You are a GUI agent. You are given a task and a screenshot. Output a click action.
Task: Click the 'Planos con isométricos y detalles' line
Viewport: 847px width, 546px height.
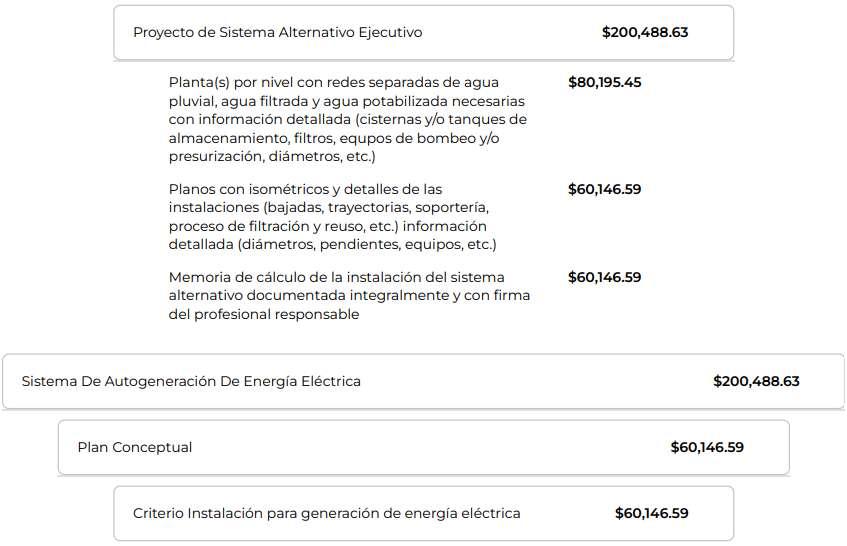pos(305,190)
